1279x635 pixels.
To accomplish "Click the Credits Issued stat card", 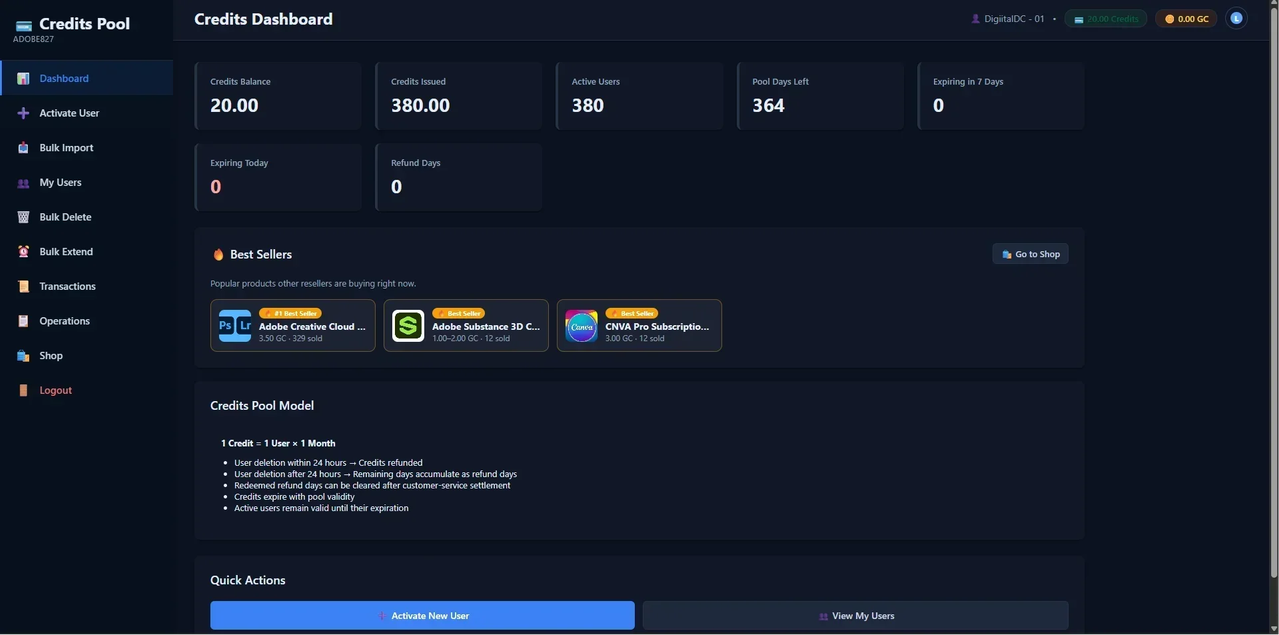I will 459,96.
